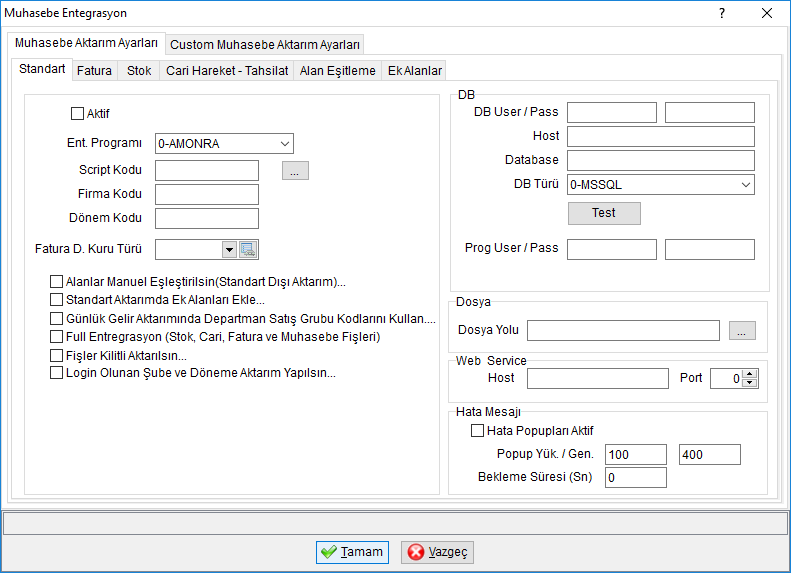Cancel with the Vazgeç button
The image size is (791, 573).
pos(437,552)
